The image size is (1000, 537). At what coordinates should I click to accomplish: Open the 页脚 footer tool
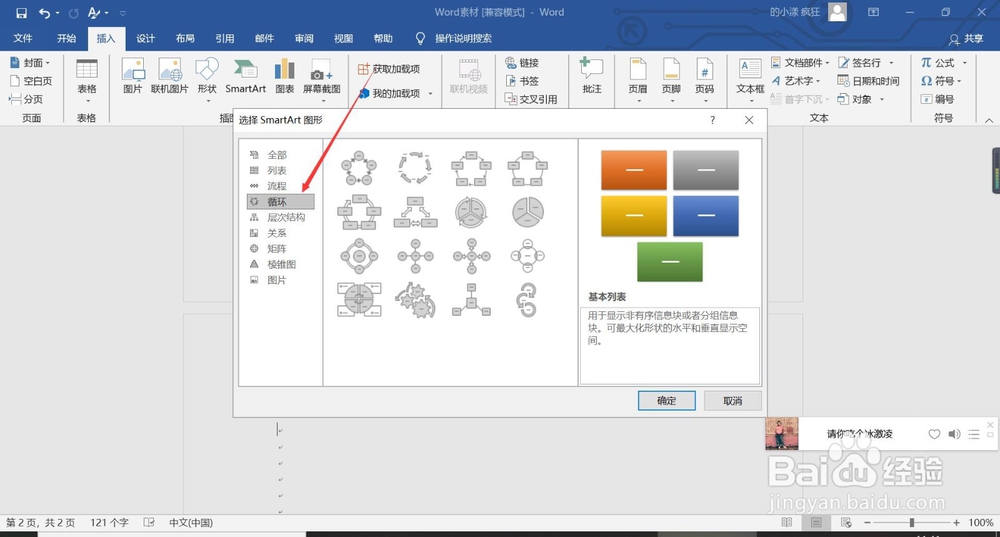tap(671, 79)
